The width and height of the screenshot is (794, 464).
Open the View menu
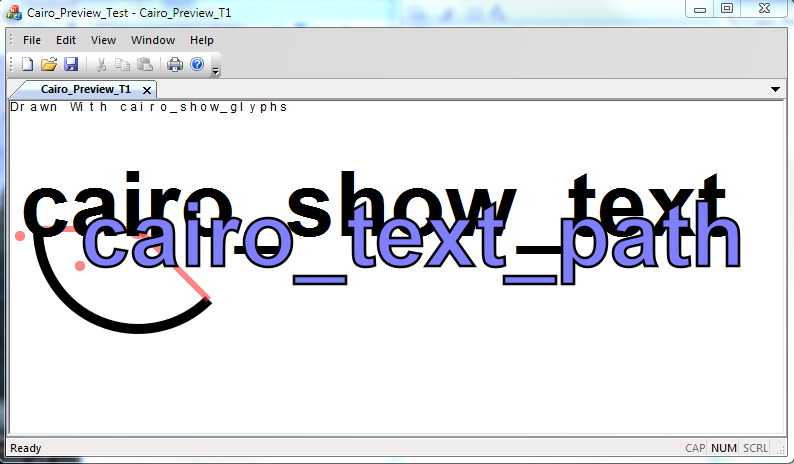coord(103,40)
